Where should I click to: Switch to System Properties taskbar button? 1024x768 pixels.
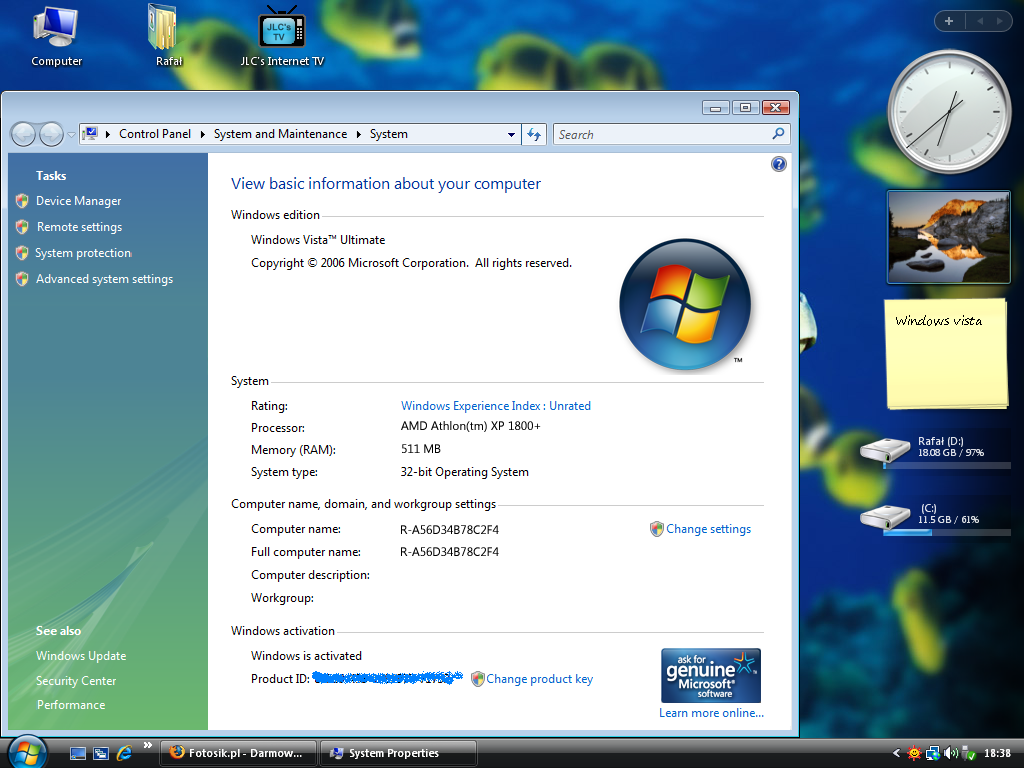click(x=398, y=753)
